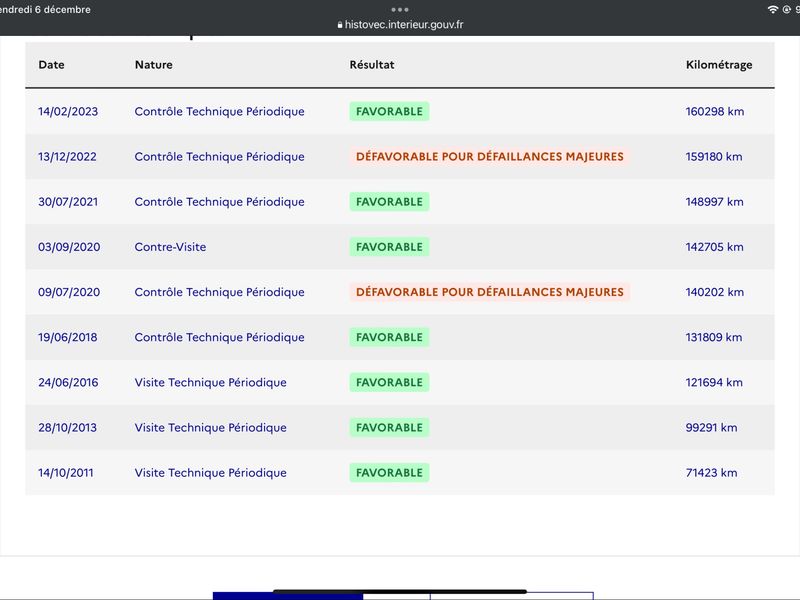The image size is (800, 600).
Task: Click FAVORABLE badge for 24/06/2016
Action: (389, 382)
